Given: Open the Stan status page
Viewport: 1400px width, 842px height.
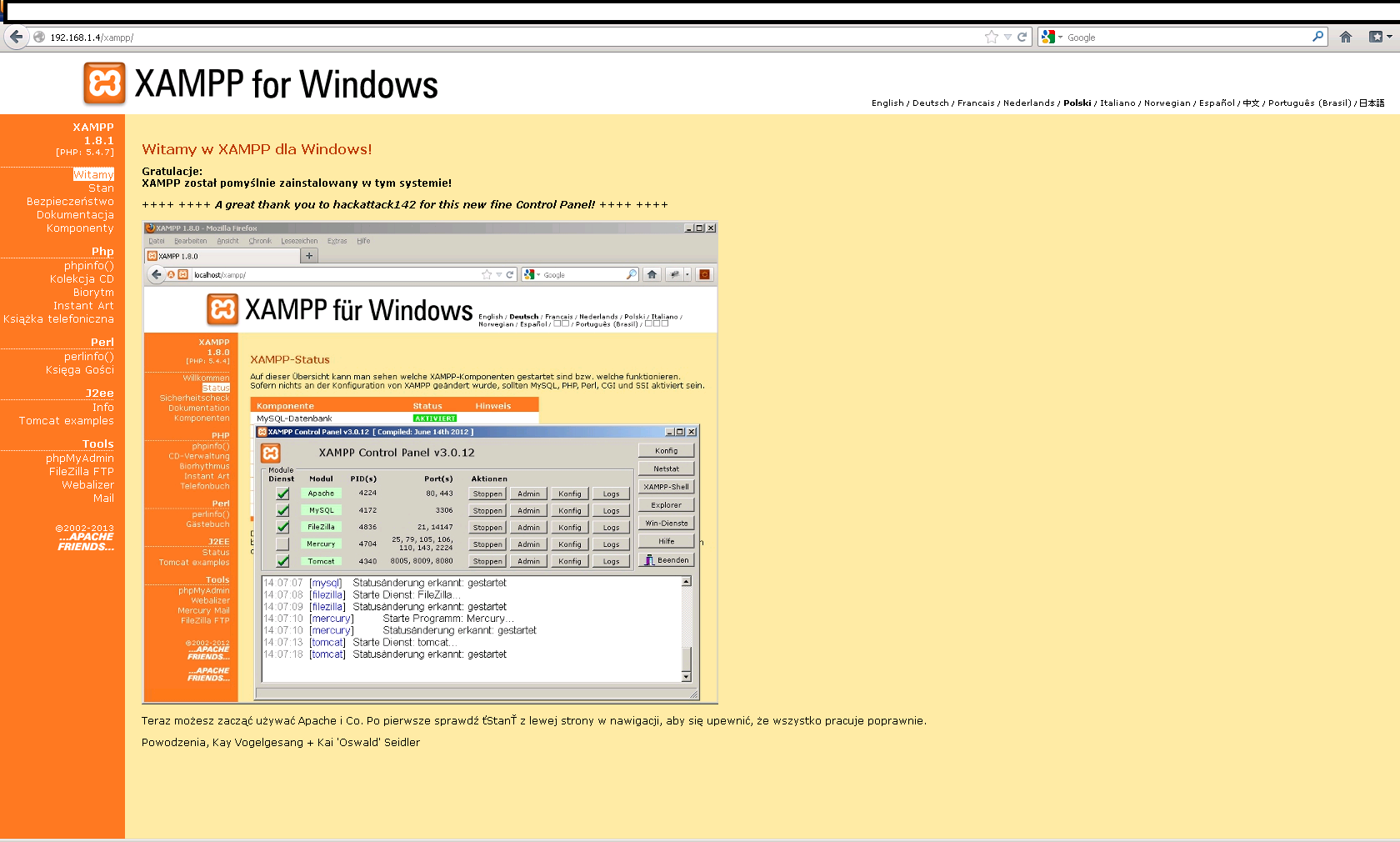Looking at the screenshot, I should 101,188.
